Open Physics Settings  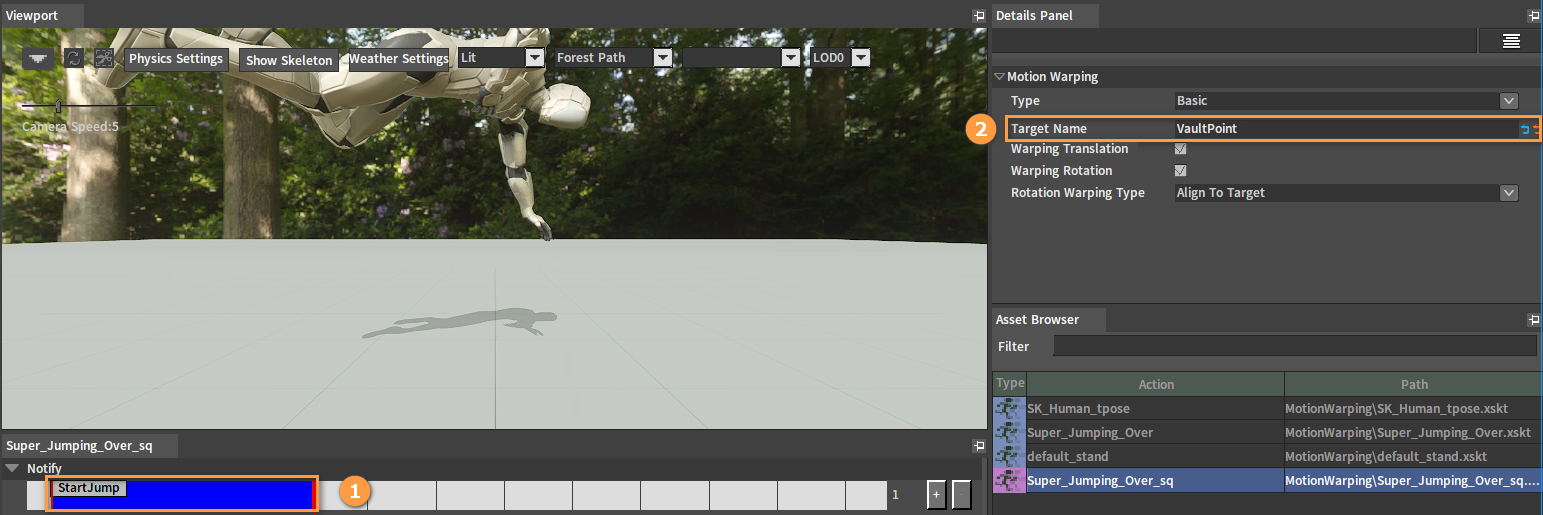pos(176,59)
